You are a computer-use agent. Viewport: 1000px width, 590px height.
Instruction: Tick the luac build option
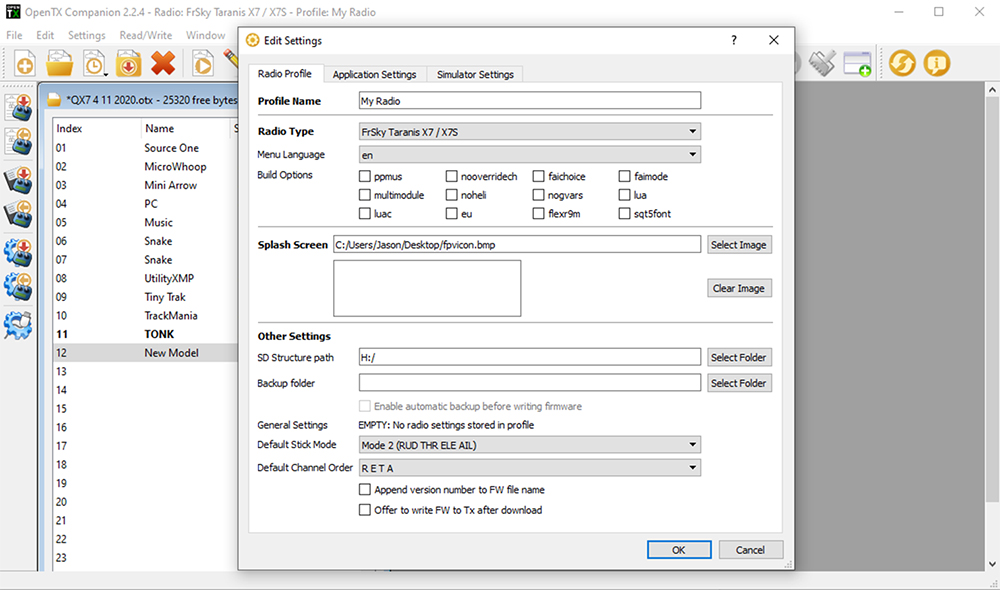coord(365,213)
